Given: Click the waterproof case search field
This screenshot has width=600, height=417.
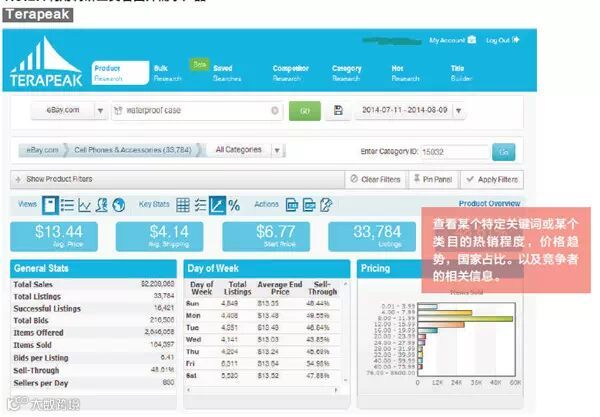Looking at the screenshot, I should [x=197, y=111].
